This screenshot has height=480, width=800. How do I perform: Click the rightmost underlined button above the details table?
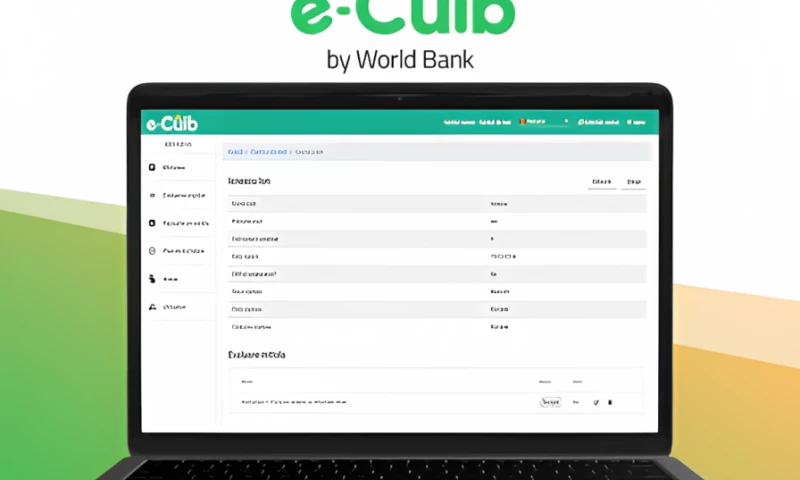(634, 182)
